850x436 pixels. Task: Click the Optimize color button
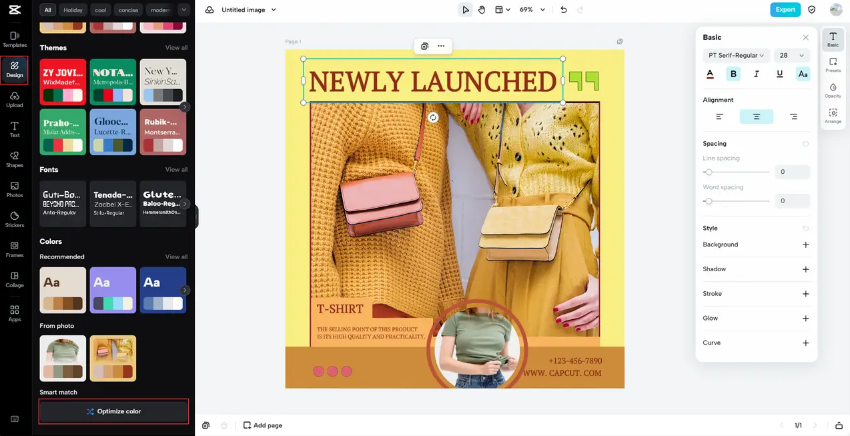click(114, 412)
